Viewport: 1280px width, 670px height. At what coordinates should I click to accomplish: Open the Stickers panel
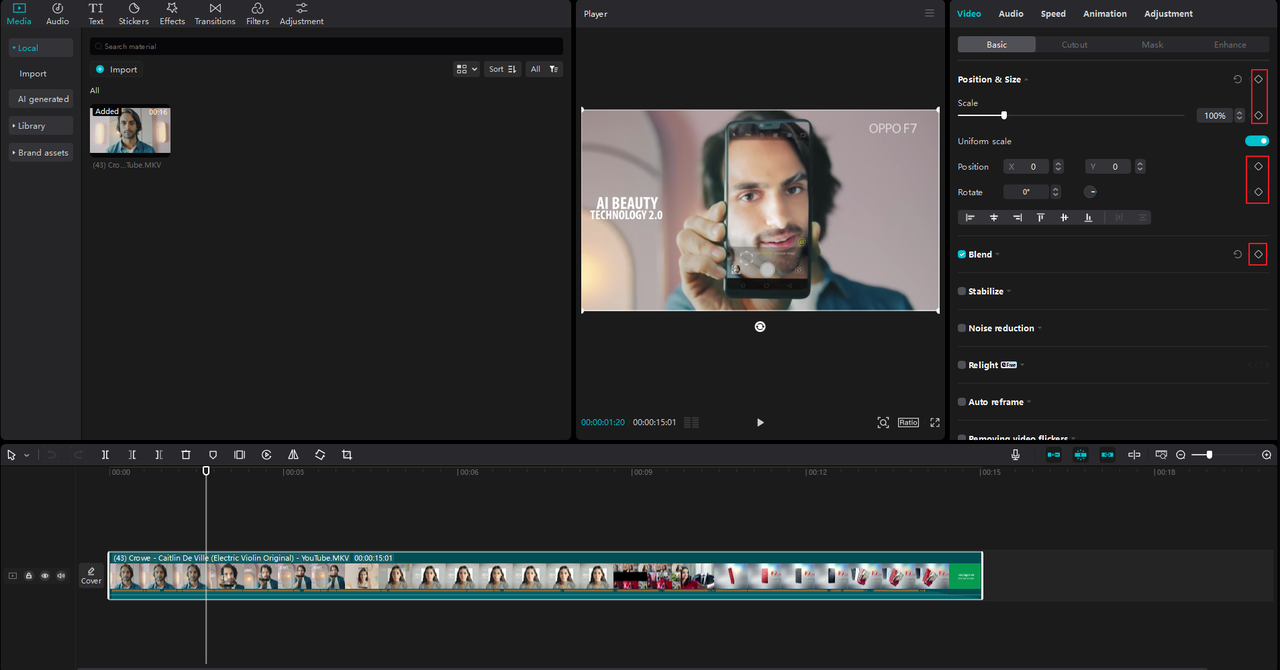tap(133, 14)
